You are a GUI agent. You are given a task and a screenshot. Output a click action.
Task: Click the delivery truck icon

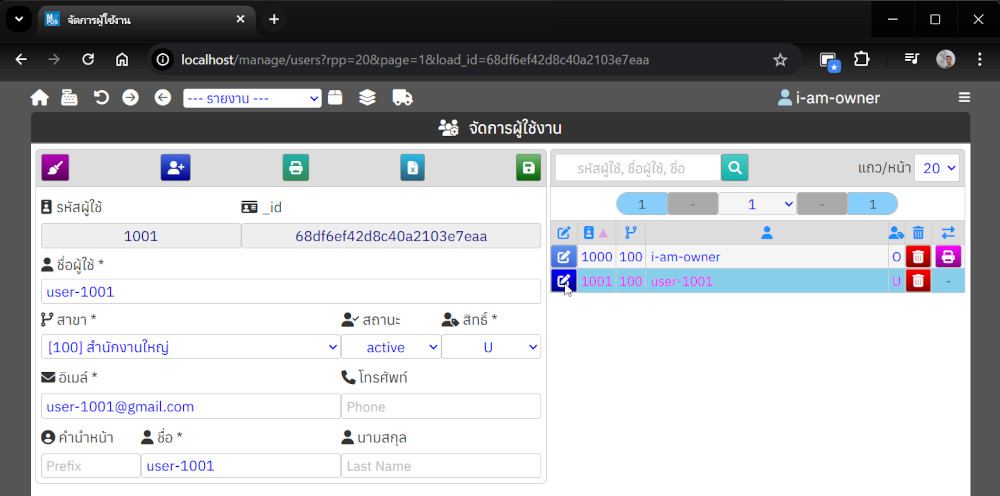point(402,97)
